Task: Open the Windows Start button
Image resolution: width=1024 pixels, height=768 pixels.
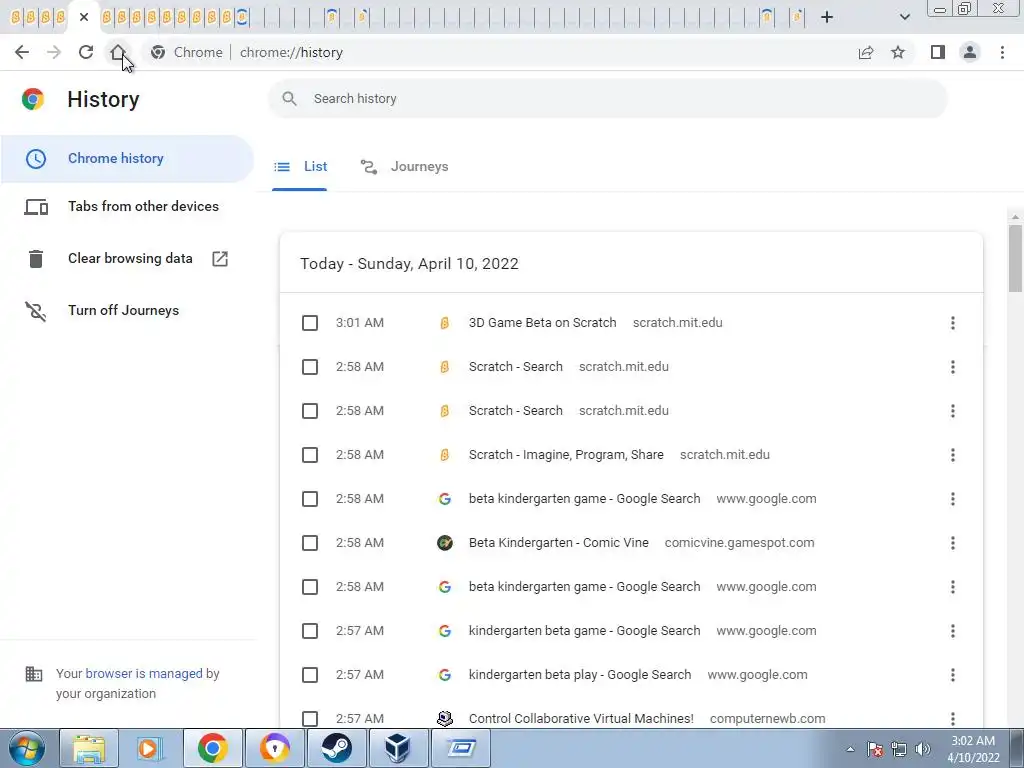Action: tap(27, 748)
